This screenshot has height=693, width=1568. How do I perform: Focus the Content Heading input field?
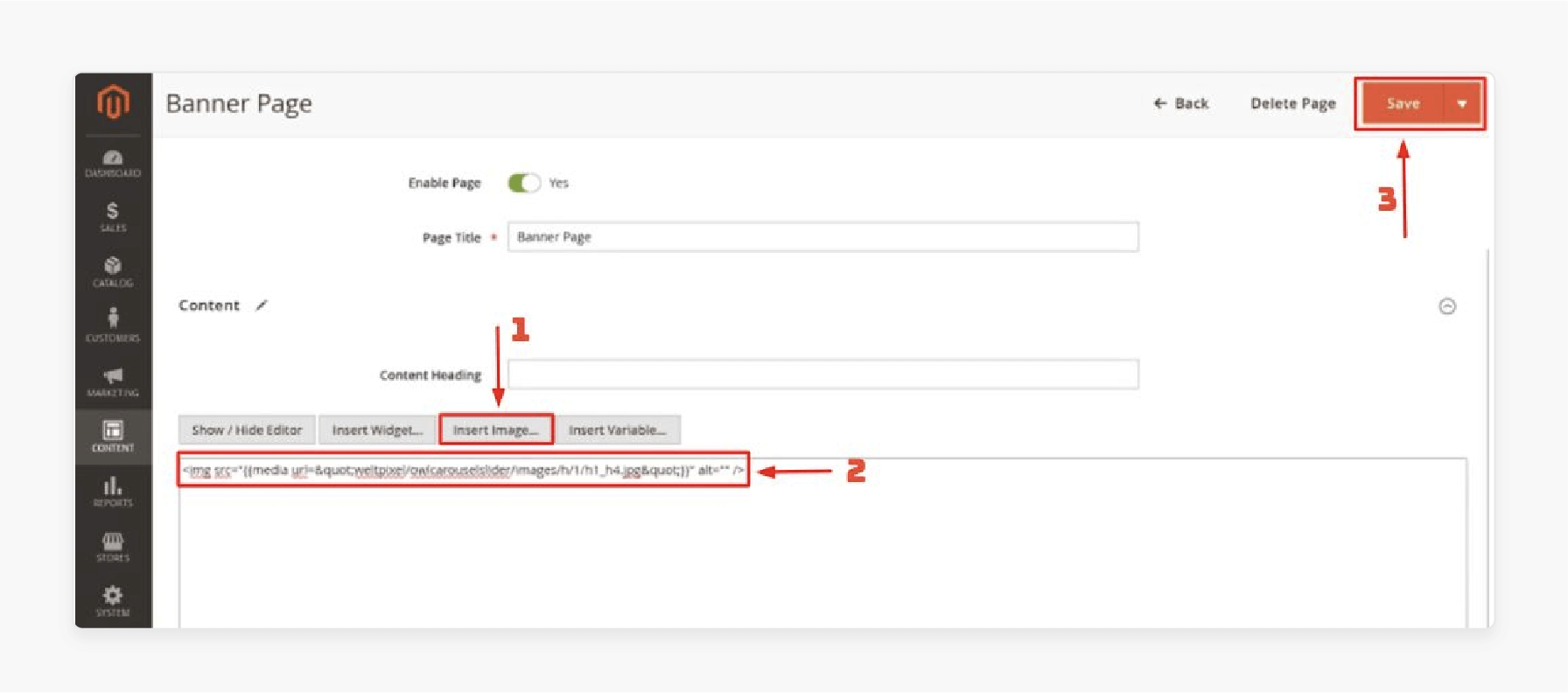(823, 374)
